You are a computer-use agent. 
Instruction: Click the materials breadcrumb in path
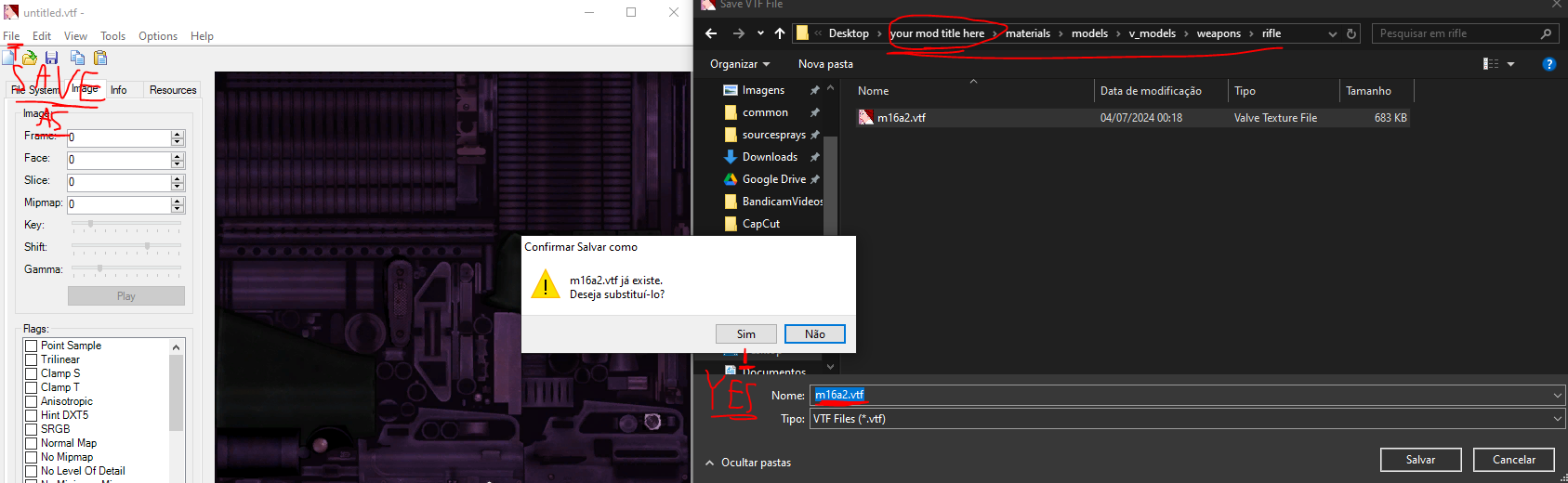tap(1028, 33)
